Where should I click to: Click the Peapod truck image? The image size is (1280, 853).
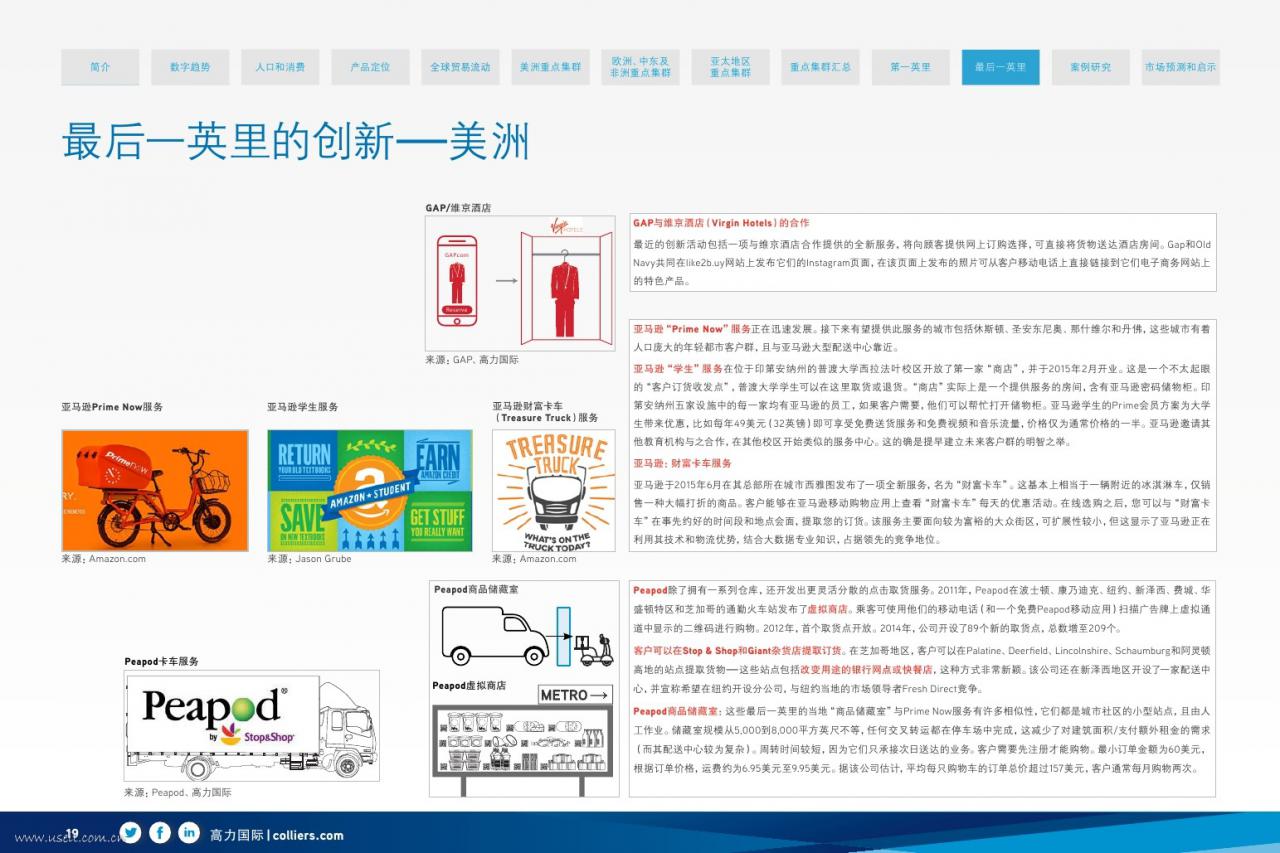[252, 726]
